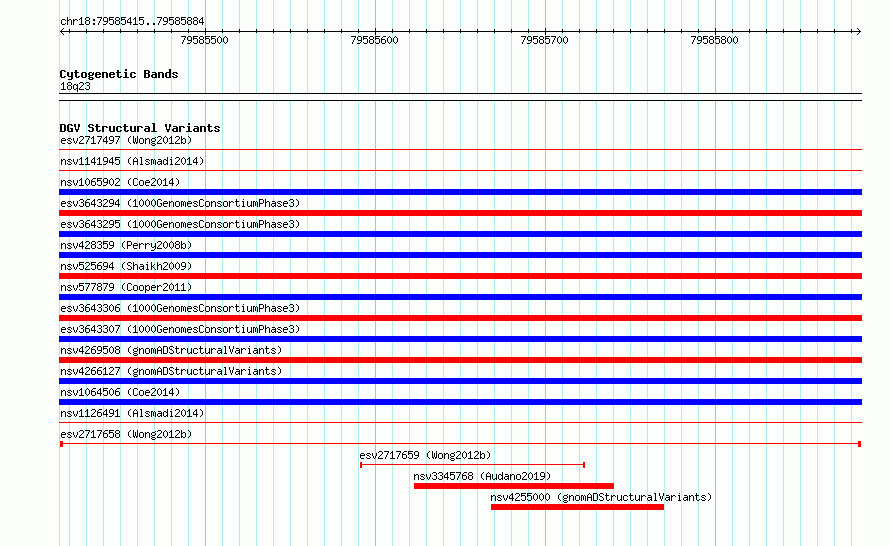Click the red bar of esv3643294
890x546 pixels.
click(x=460, y=213)
